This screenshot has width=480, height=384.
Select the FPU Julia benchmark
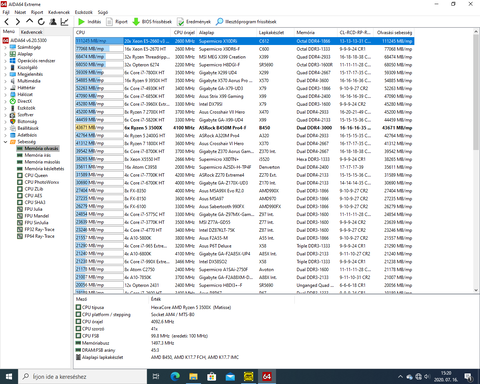point(30,209)
